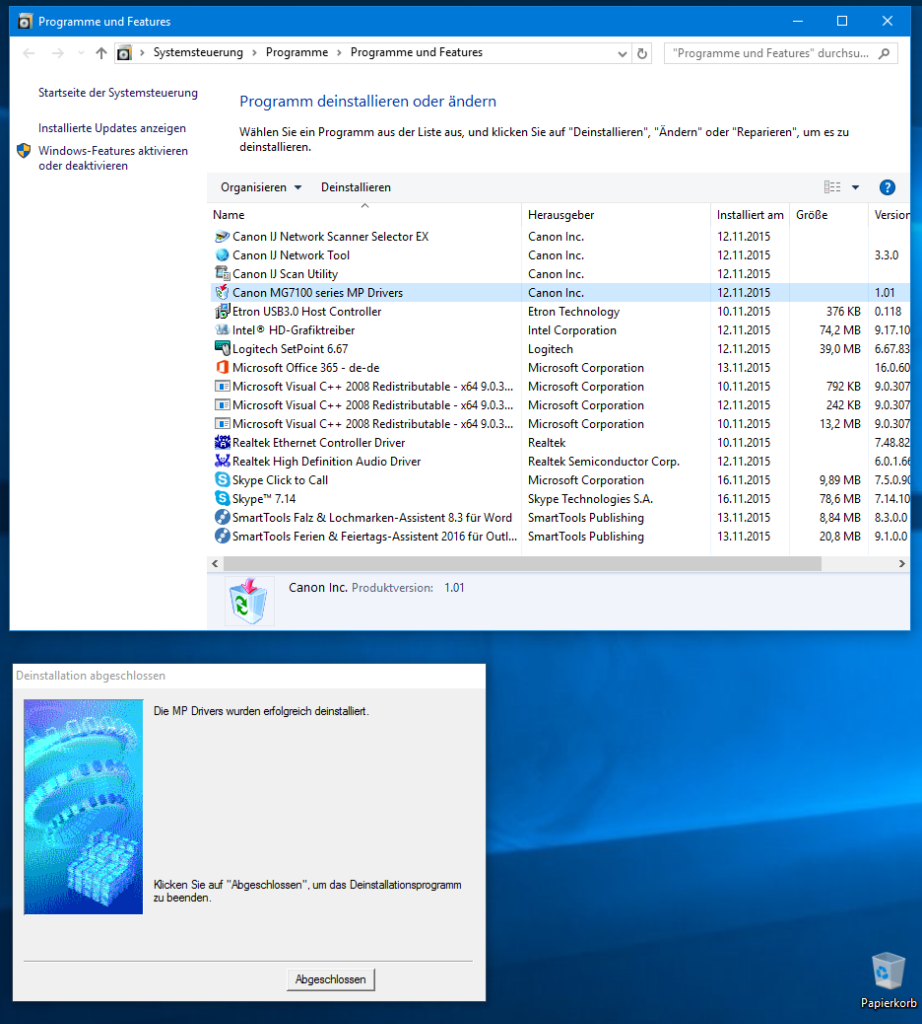The height and width of the screenshot is (1024, 922).
Task: Open Installierte Updates anzeigen link
Action: click(x=112, y=128)
